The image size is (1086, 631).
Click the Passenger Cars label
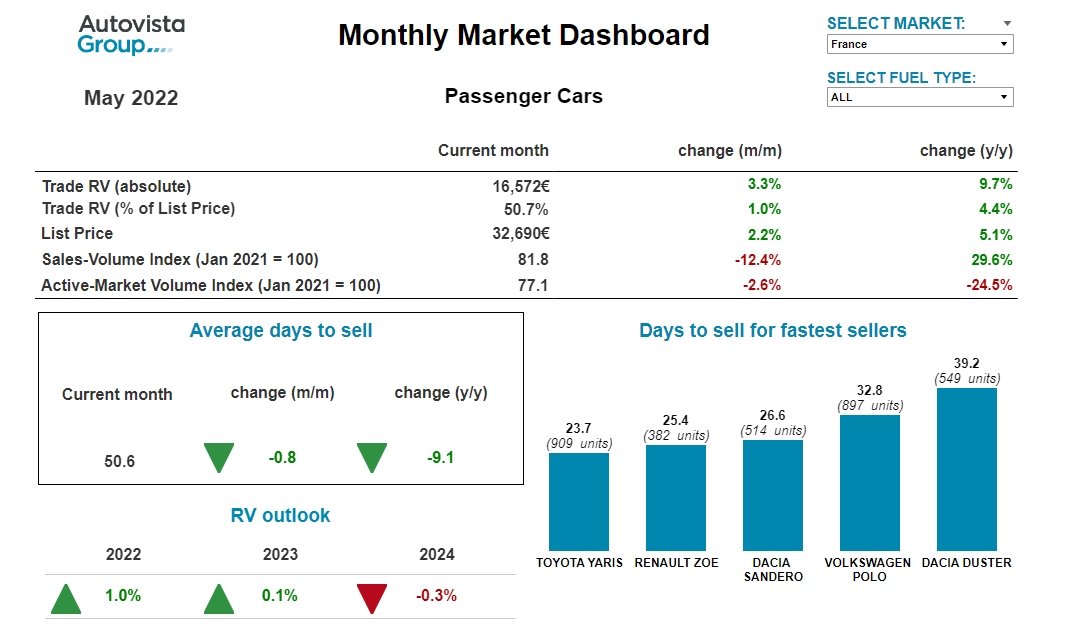[523, 96]
